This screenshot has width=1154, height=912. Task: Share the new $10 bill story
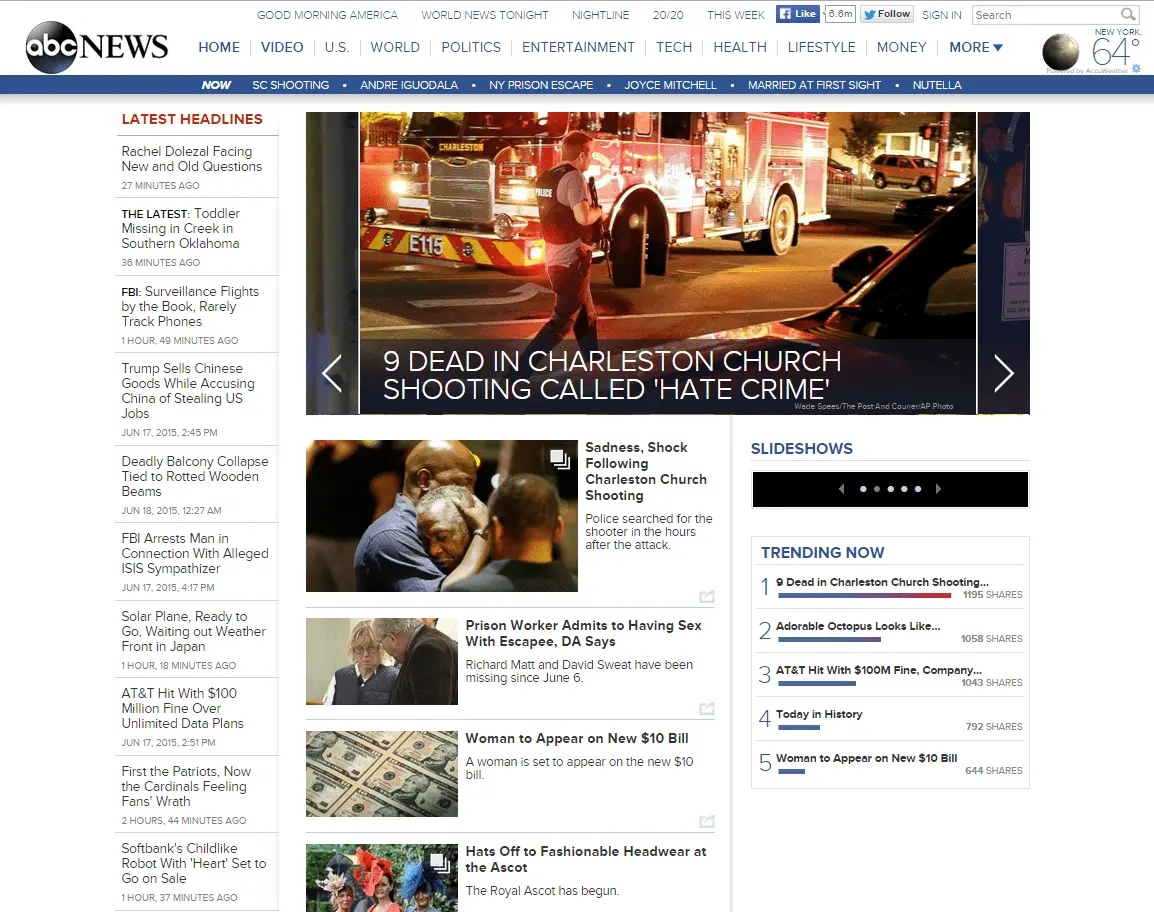click(707, 821)
